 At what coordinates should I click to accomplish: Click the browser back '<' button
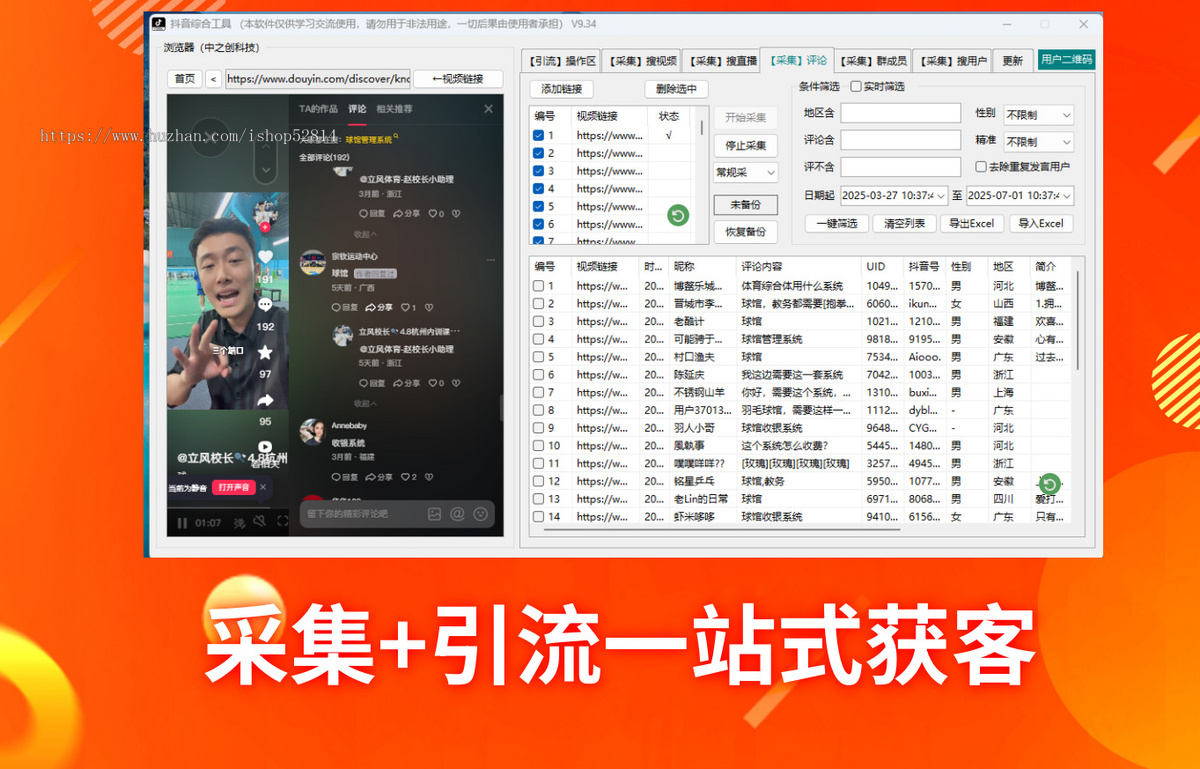[x=214, y=79]
